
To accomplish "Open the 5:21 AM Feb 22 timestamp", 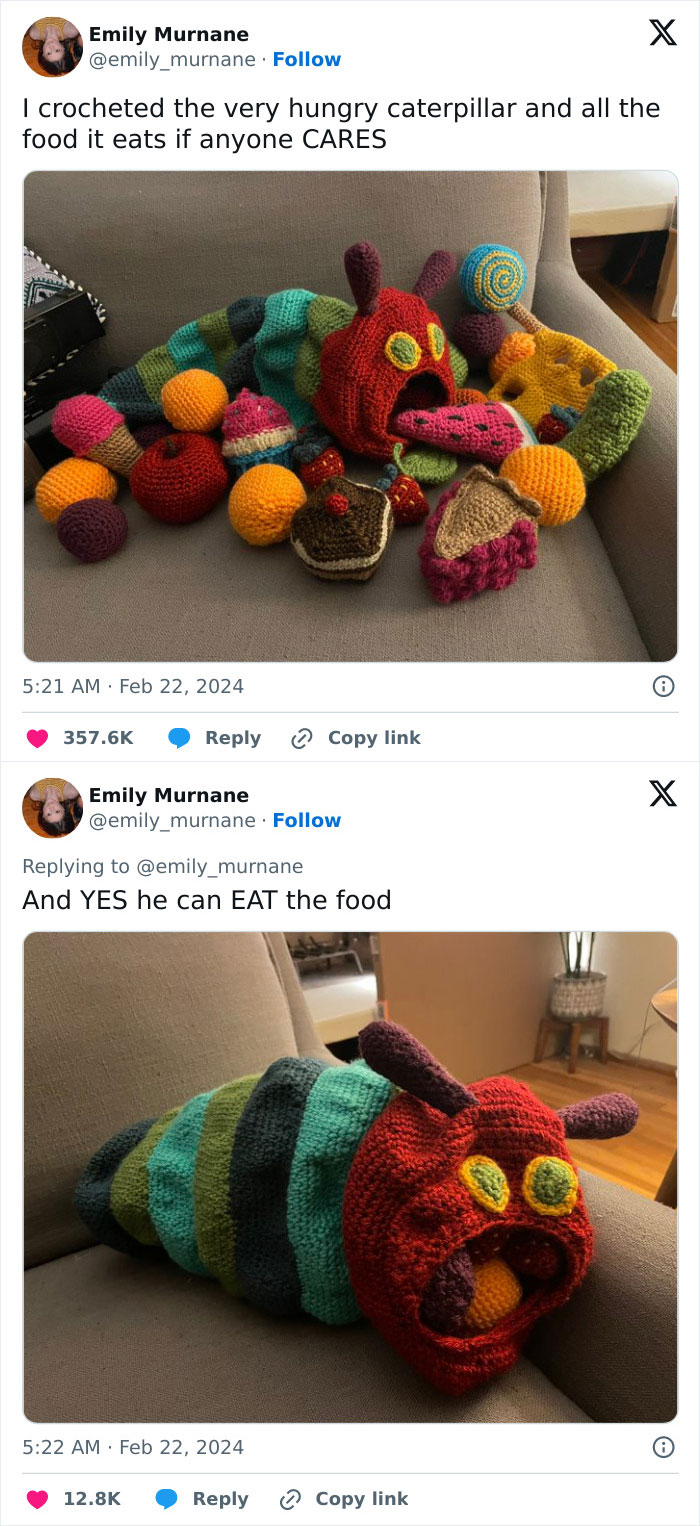I will (133, 686).
